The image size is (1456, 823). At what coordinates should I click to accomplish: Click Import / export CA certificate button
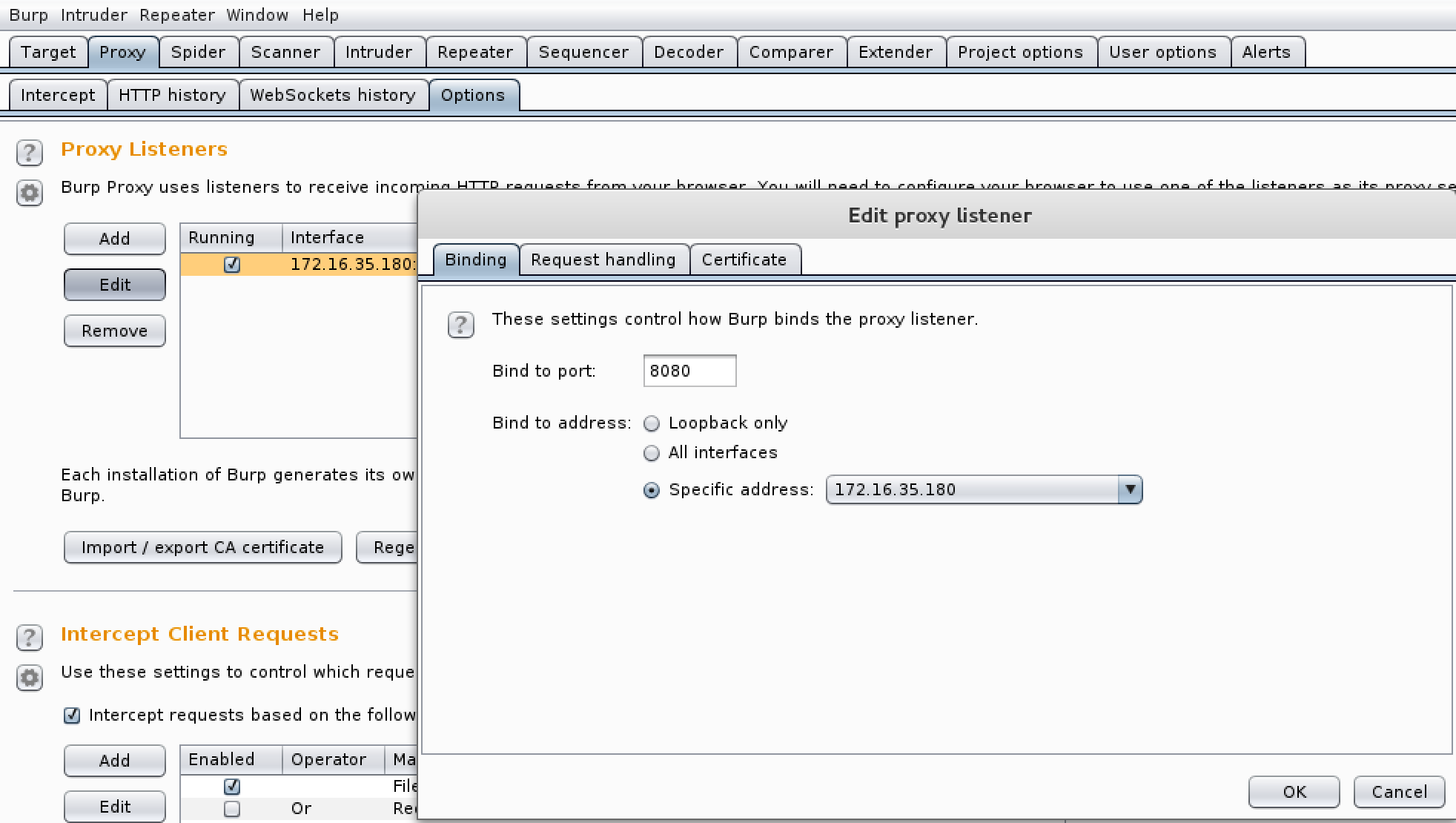click(203, 547)
